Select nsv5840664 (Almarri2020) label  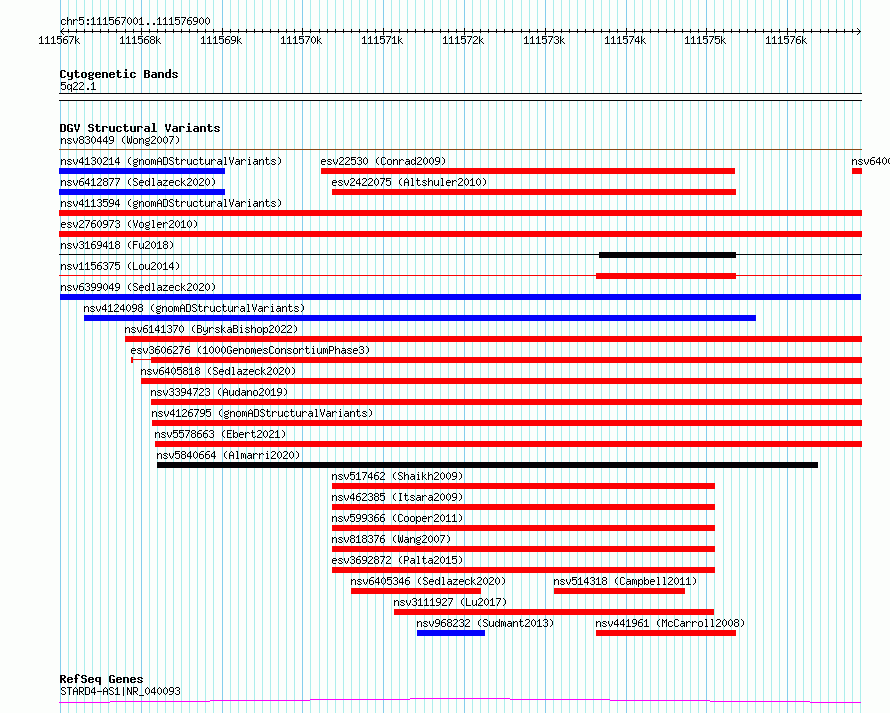click(x=228, y=455)
